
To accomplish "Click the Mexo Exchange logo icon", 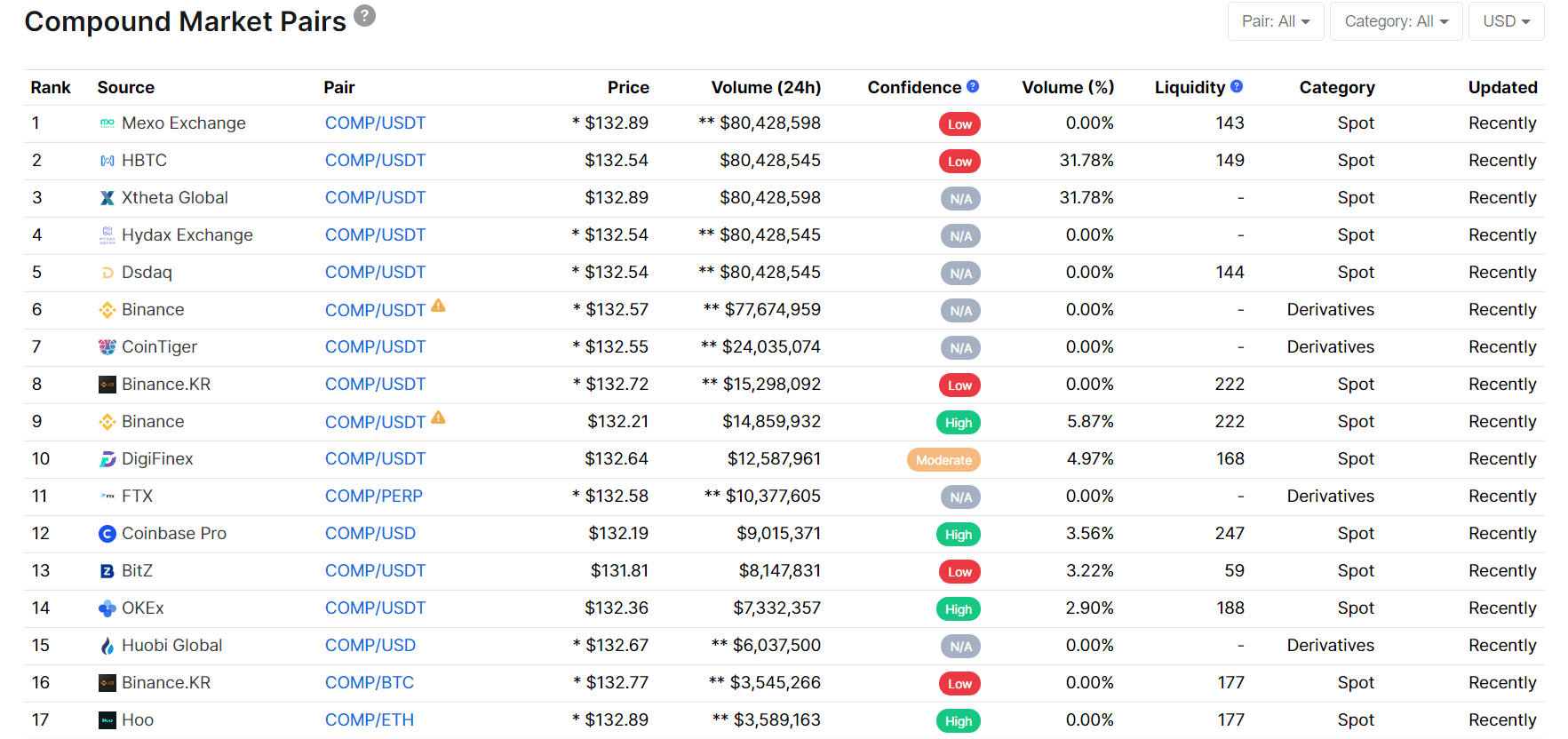I will click(x=107, y=123).
